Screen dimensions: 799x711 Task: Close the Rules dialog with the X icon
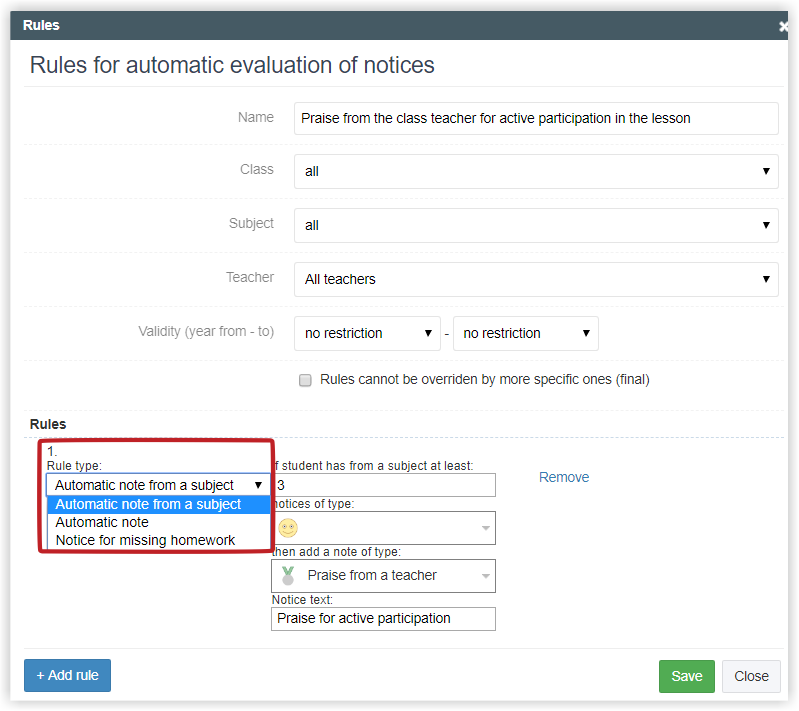coord(783,26)
